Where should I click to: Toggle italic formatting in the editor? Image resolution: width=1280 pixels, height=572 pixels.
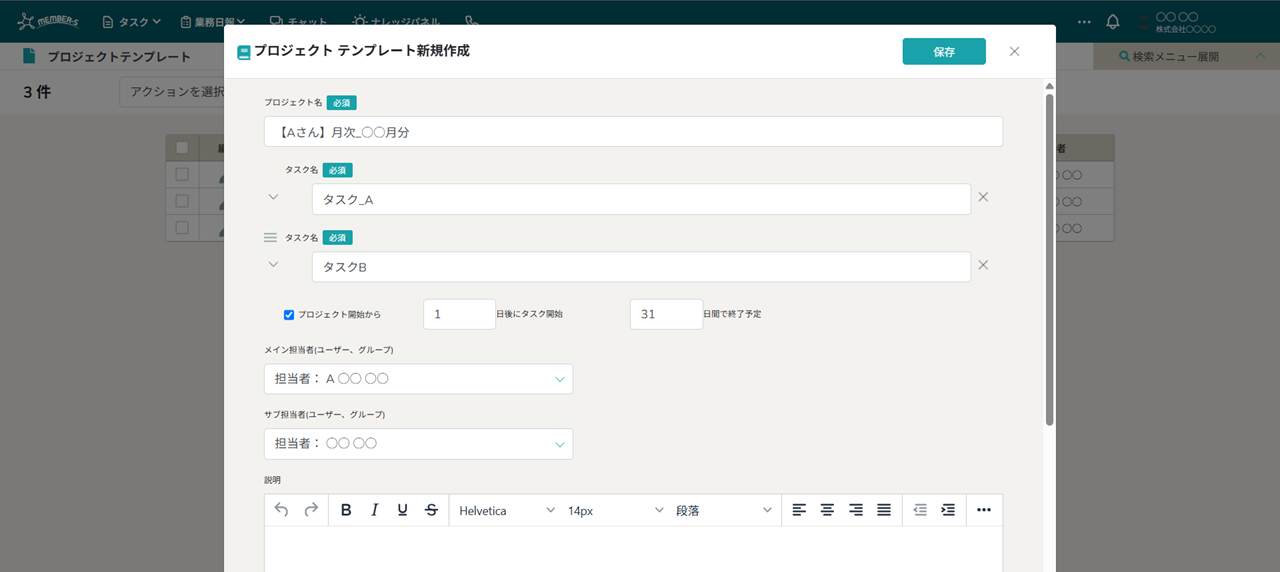[x=374, y=510]
